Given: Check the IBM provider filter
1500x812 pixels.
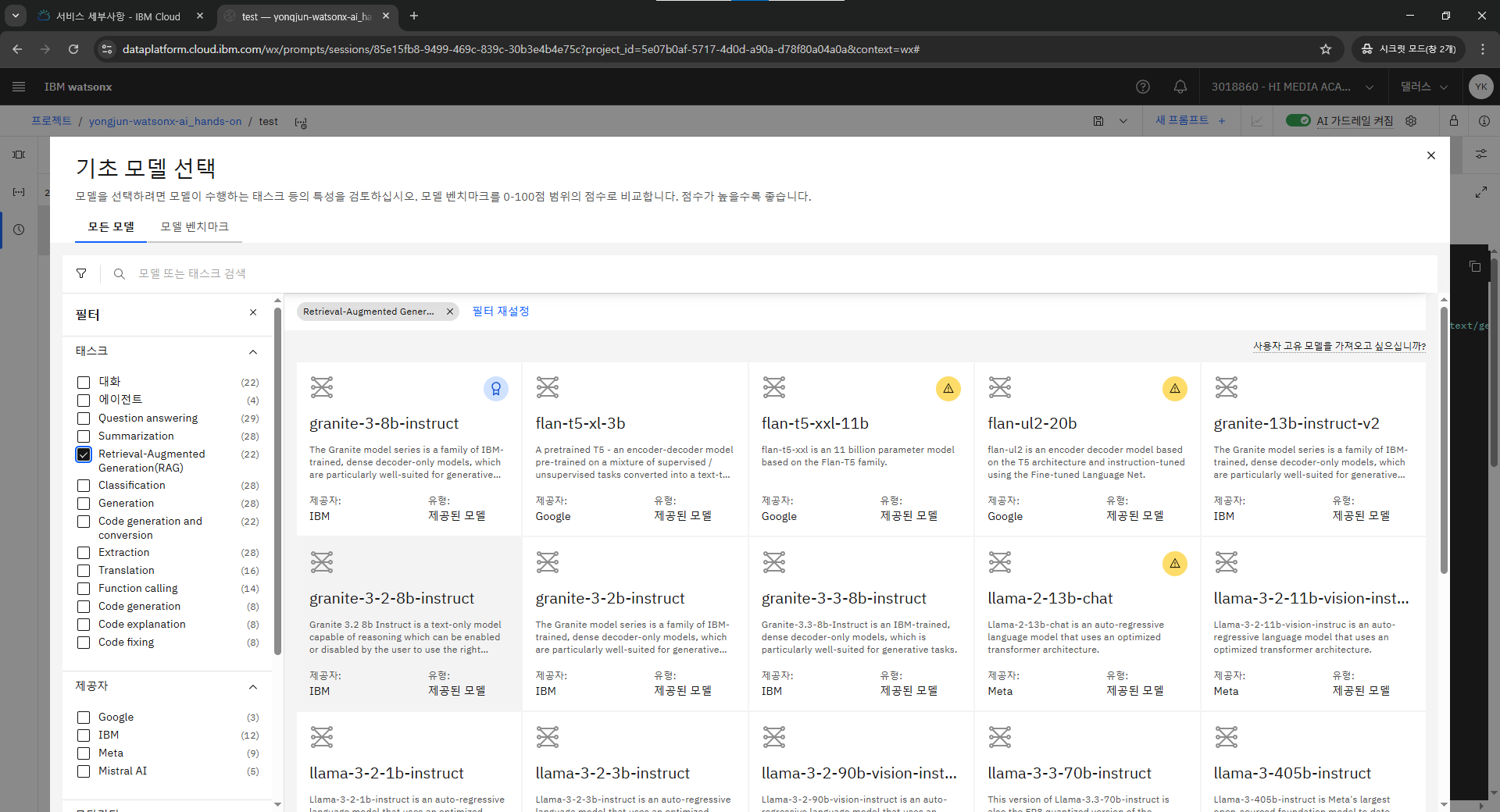Looking at the screenshot, I should tap(84, 735).
